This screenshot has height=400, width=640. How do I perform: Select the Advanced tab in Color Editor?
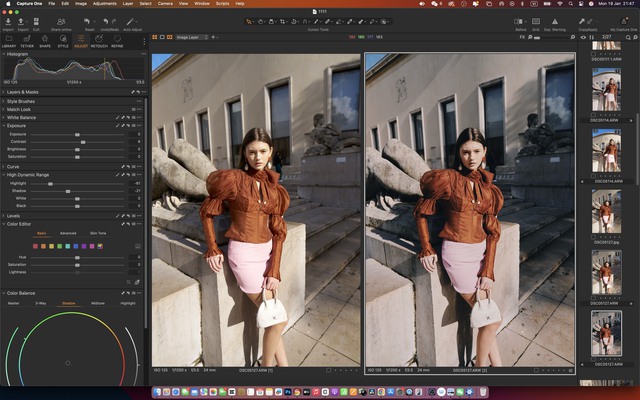[68, 233]
